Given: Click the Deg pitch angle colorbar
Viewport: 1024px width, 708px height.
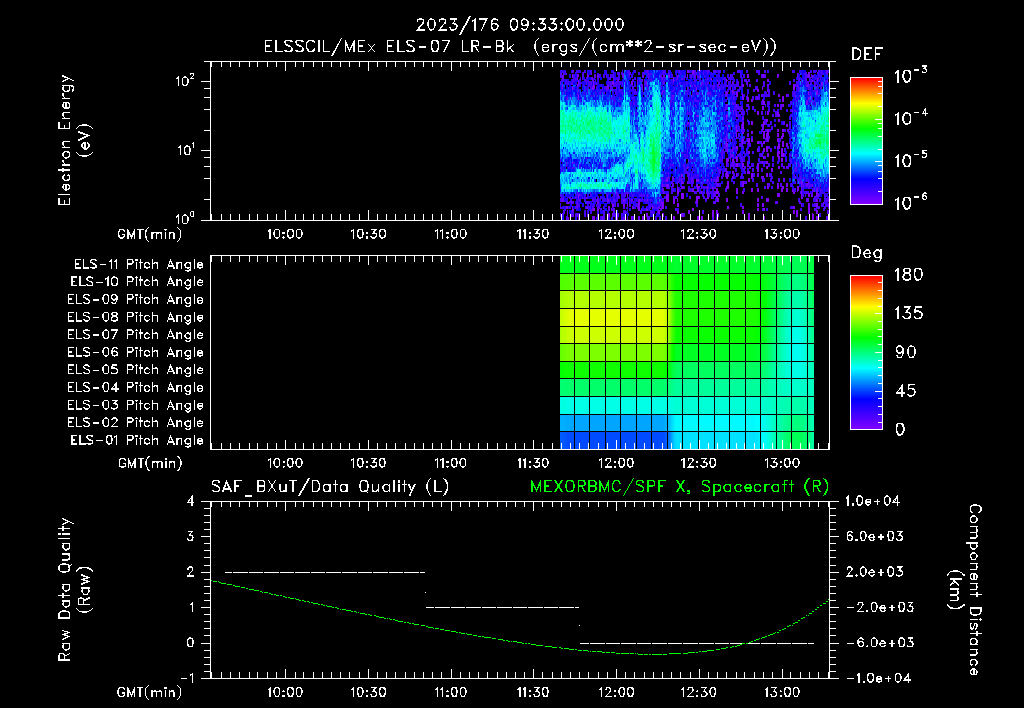Looking at the screenshot, I should 866,353.
